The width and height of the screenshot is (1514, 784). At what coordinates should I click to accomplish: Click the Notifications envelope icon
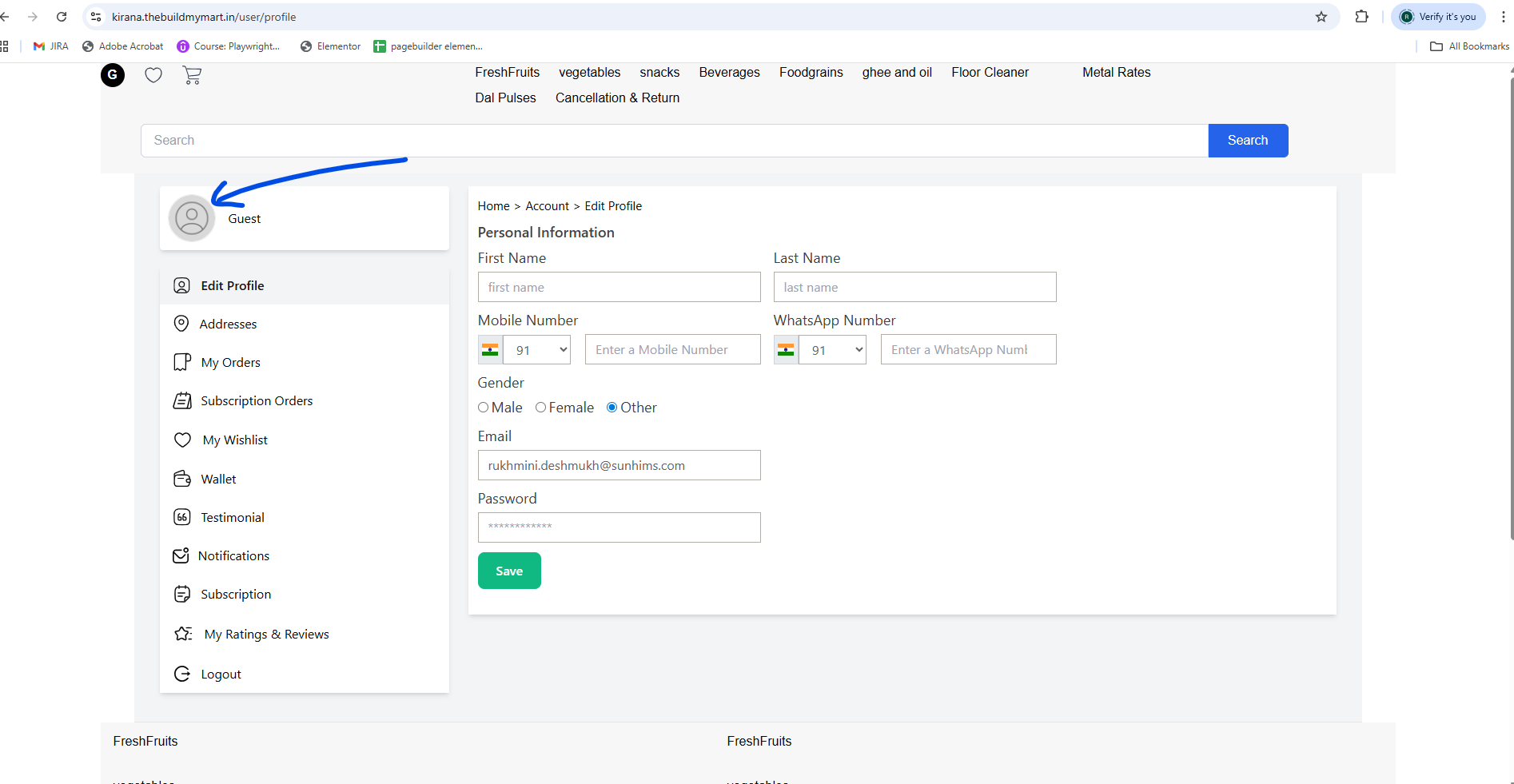click(181, 555)
